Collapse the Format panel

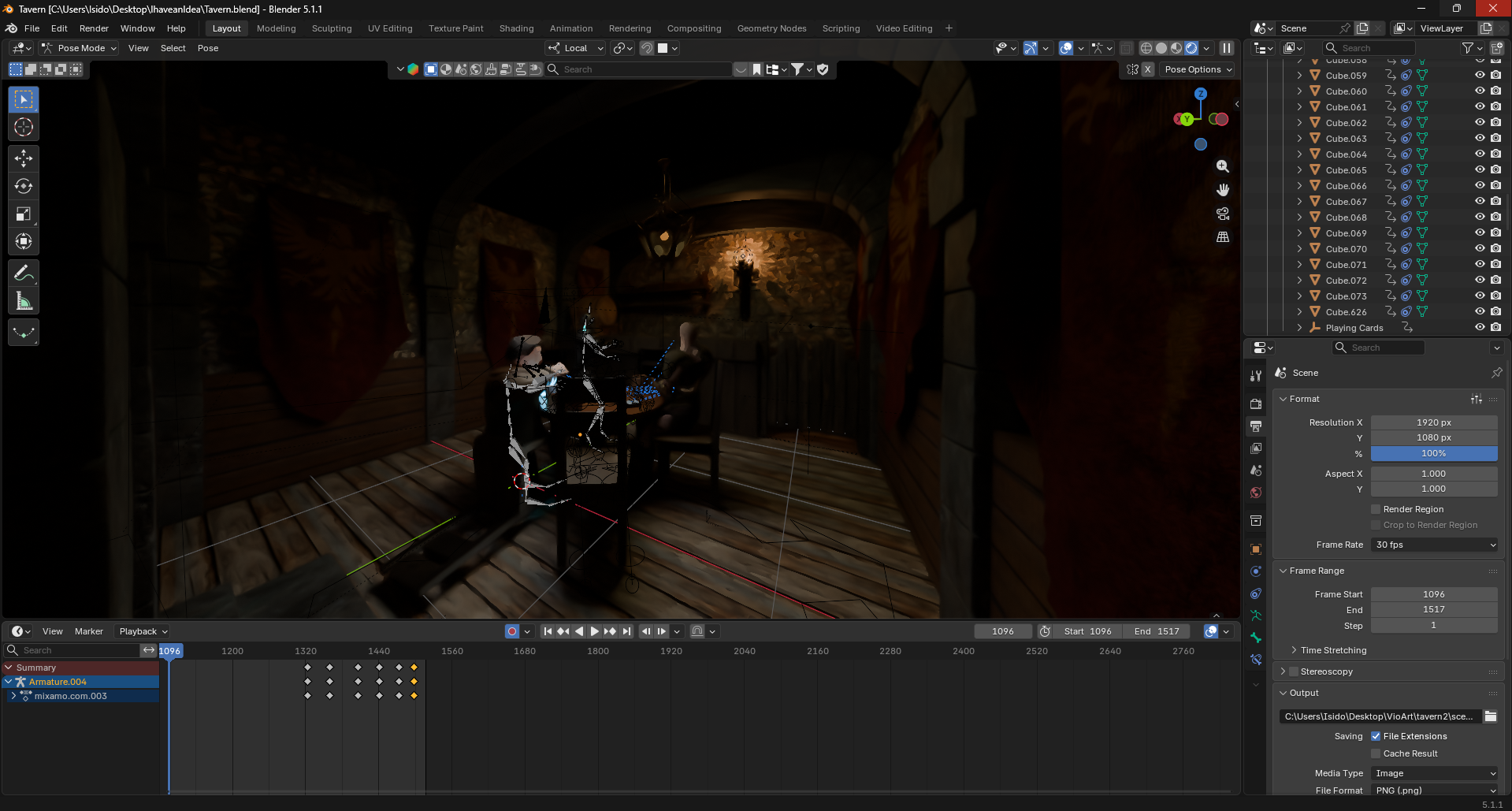(x=1283, y=399)
